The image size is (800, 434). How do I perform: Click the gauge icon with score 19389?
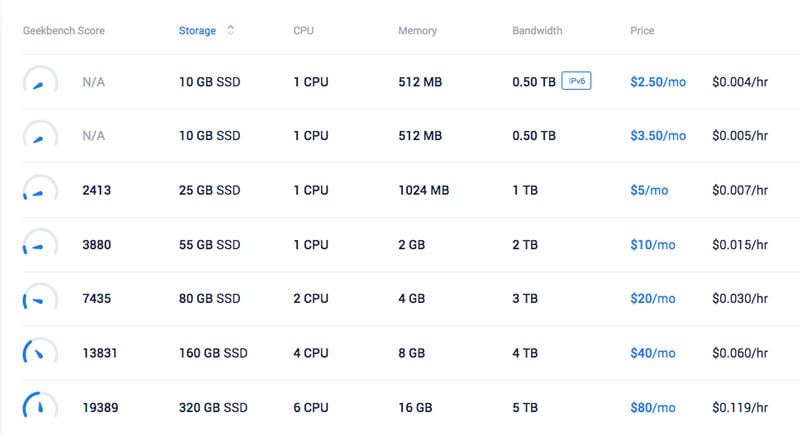click(40, 405)
